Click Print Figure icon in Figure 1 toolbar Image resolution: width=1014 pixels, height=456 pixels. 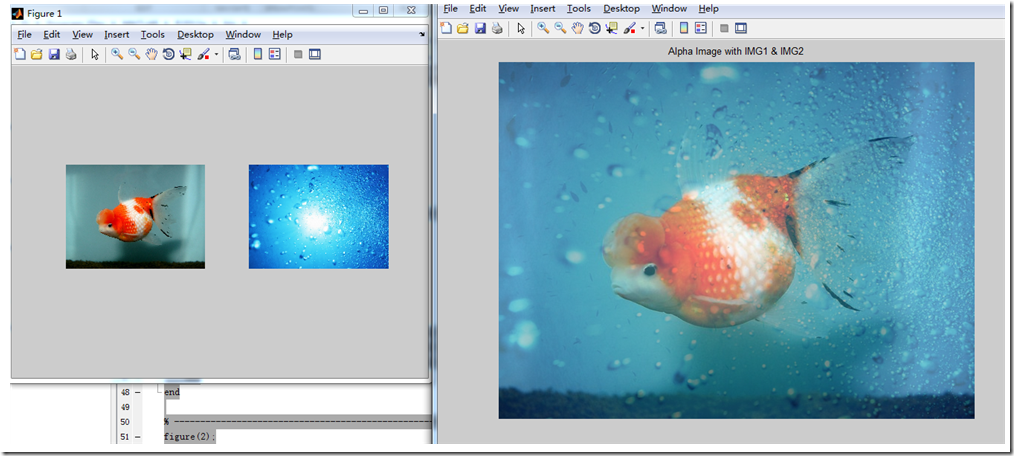pos(71,54)
